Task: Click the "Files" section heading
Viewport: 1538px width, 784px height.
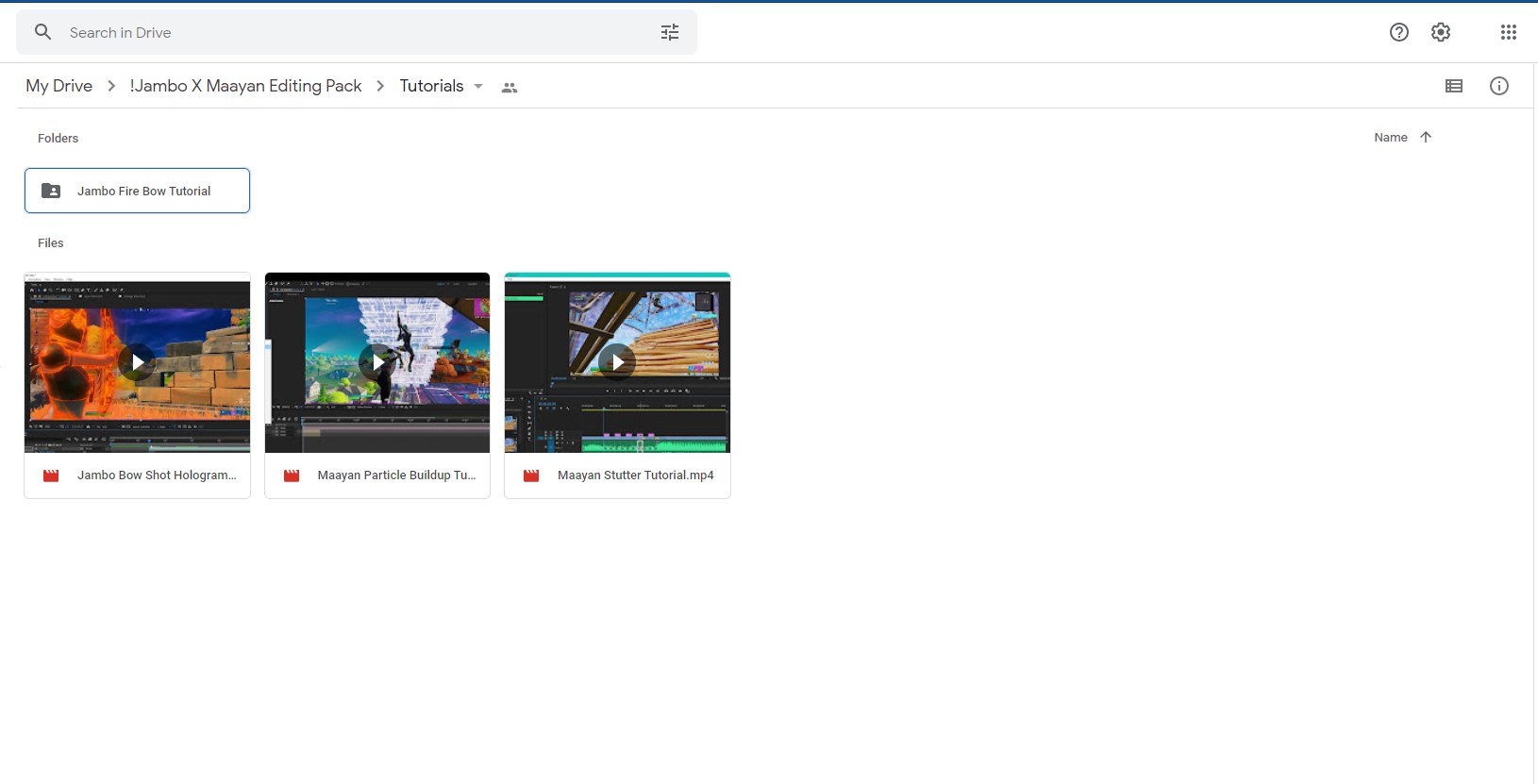Action: [x=51, y=242]
